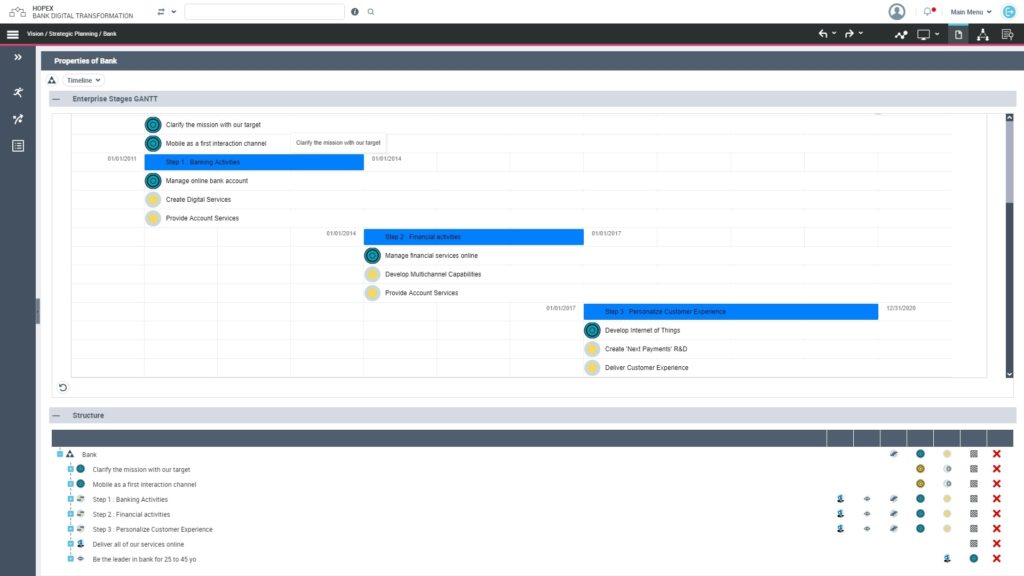The width and height of the screenshot is (1024, 576).
Task: Open the diagram view icon in the toolbar
Action: (901, 33)
